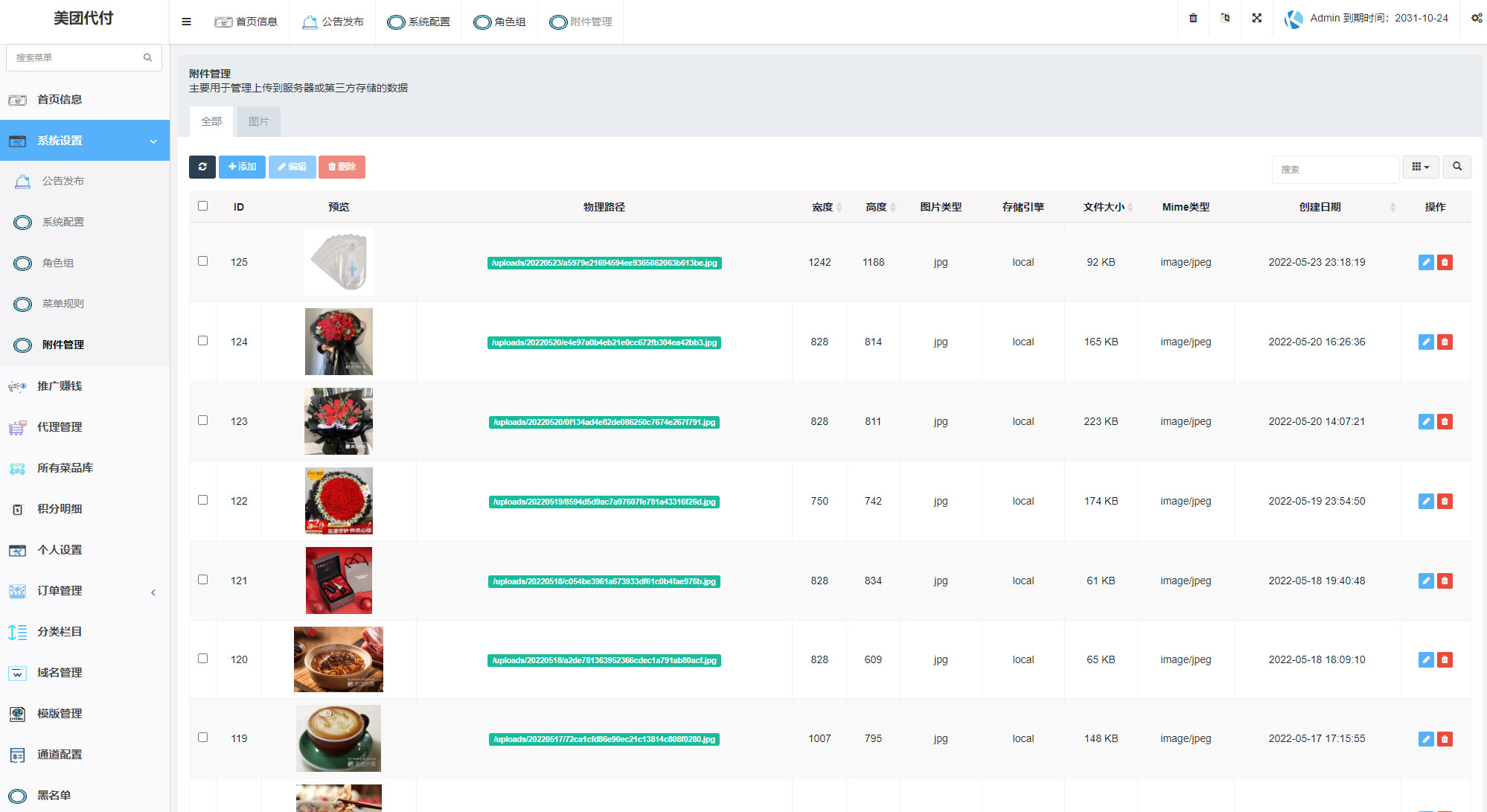Open the latte coffee thumbnail in row 119
The width and height of the screenshot is (1487, 812).
point(339,738)
